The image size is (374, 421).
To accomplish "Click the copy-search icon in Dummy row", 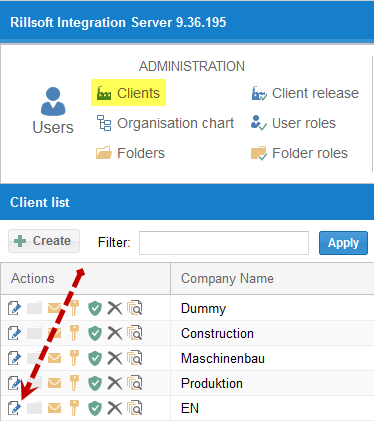I will (135, 308).
